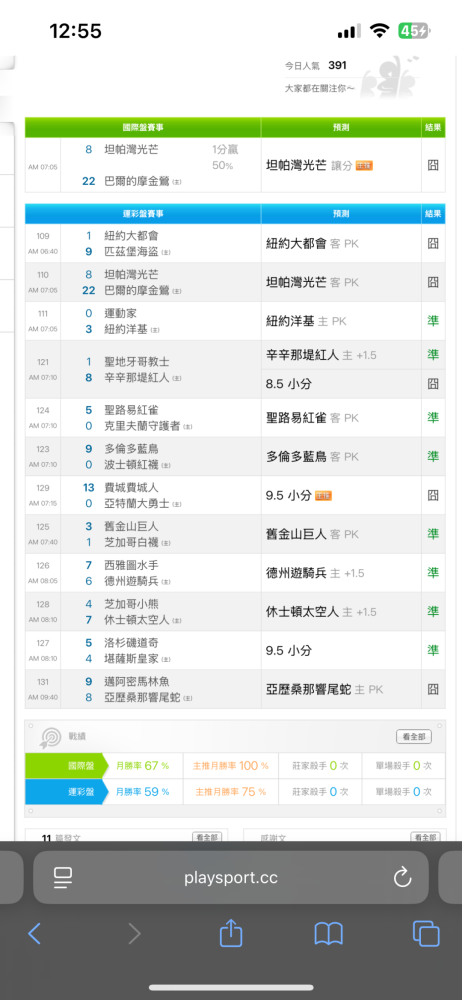
Task: Click 西雅圖水手 team name
Action: pyautogui.click(x=130, y=566)
